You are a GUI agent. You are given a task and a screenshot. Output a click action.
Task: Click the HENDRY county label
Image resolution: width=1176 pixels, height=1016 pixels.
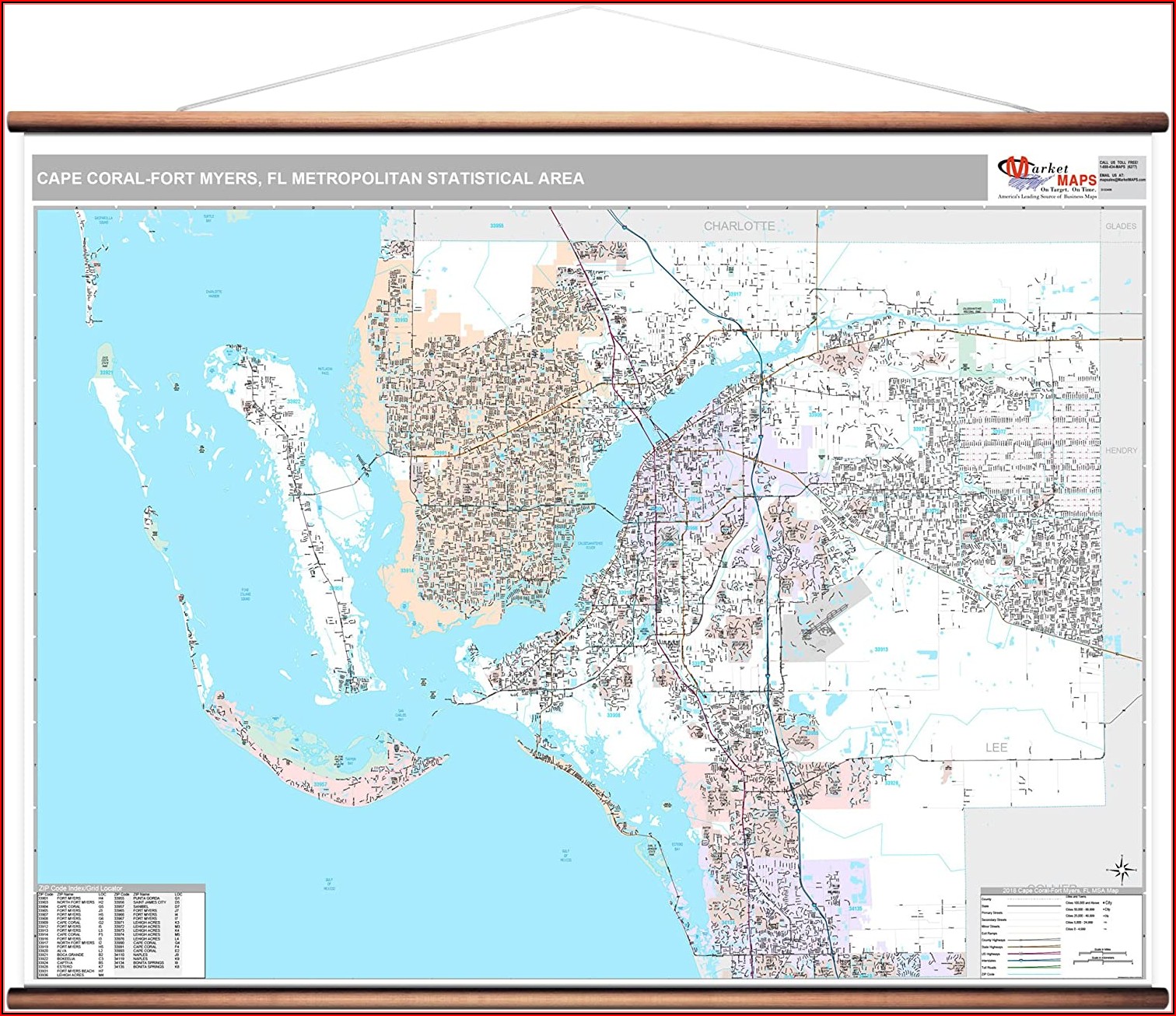1121,450
